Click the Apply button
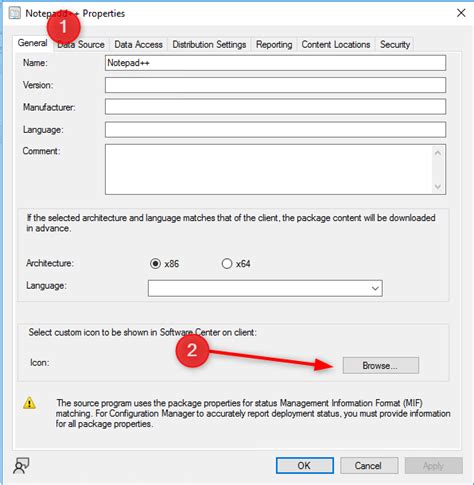The height and width of the screenshot is (485, 474). pos(433,465)
